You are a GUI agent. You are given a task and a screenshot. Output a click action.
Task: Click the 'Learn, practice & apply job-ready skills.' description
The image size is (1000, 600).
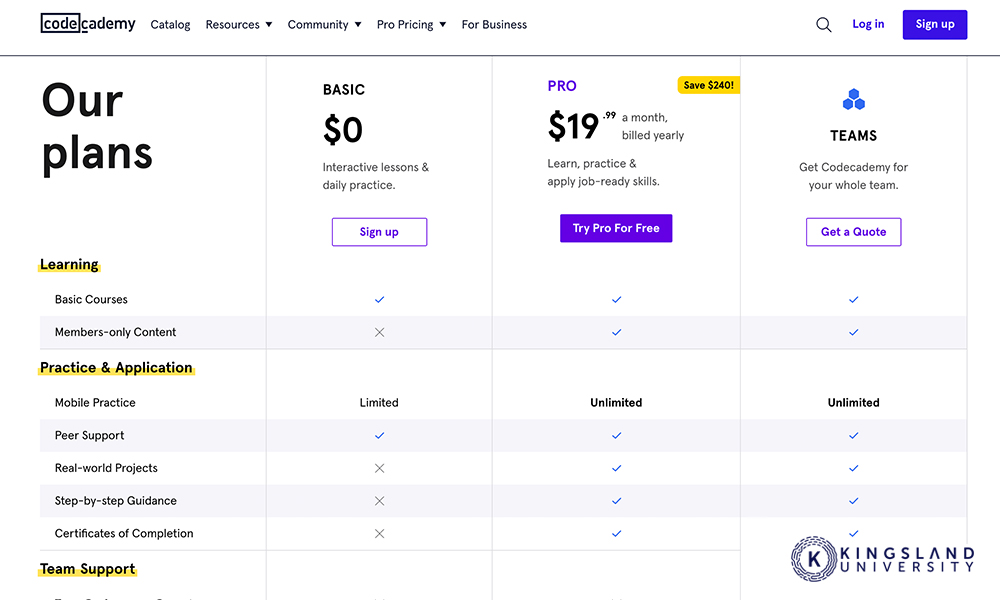point(603,173)
